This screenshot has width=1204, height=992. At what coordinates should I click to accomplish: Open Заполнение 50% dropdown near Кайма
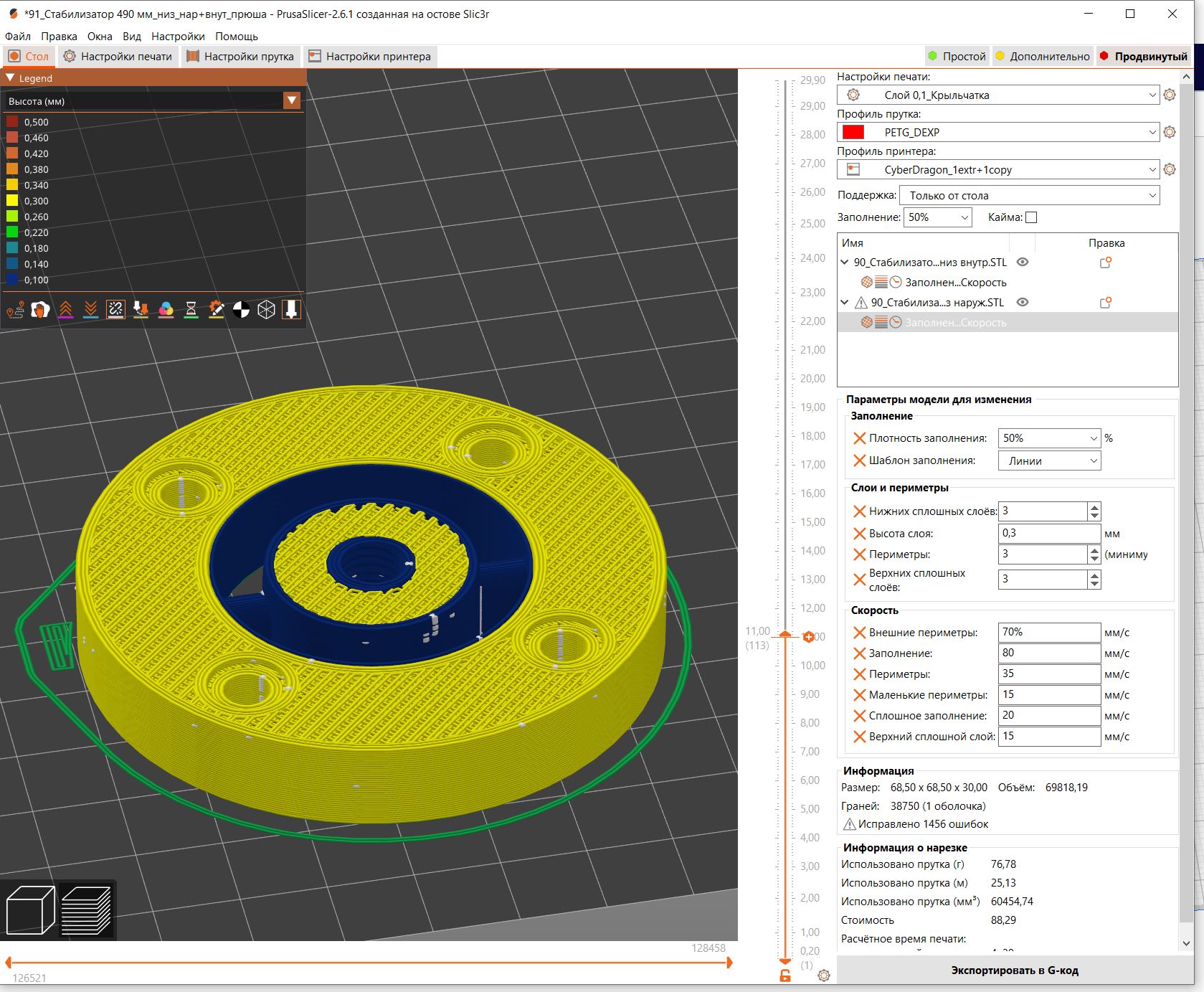click(938, 217)
